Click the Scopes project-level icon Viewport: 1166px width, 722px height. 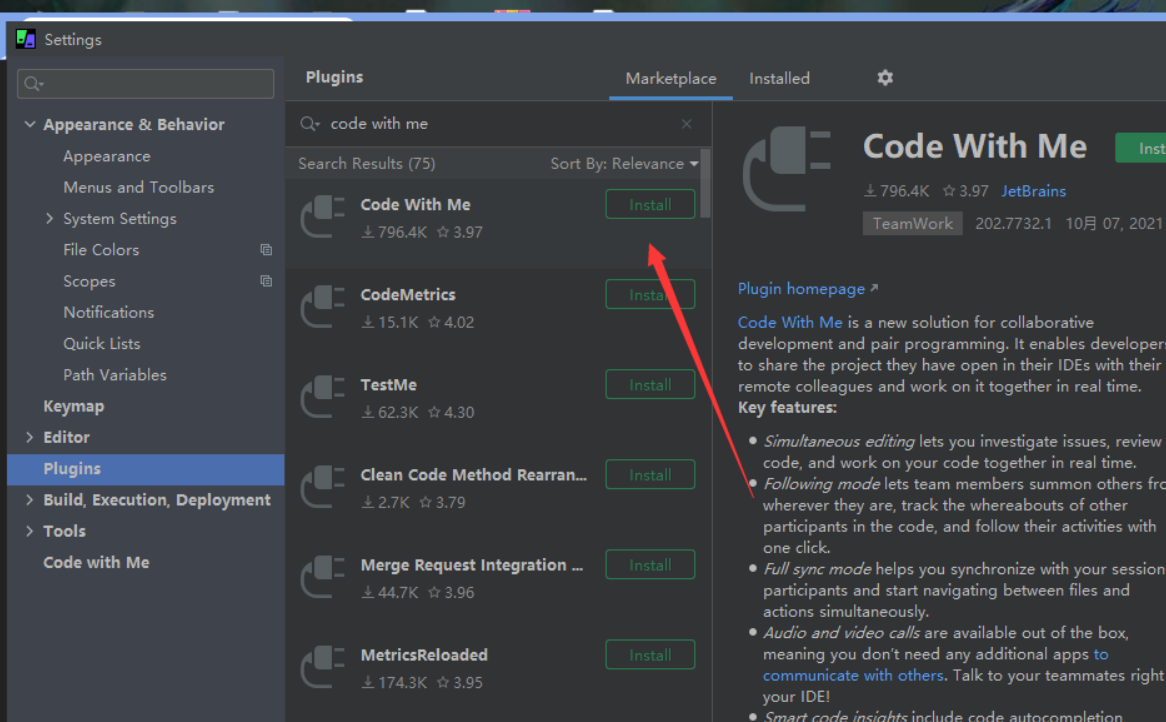pyautogui.click(x=265, y=281)
